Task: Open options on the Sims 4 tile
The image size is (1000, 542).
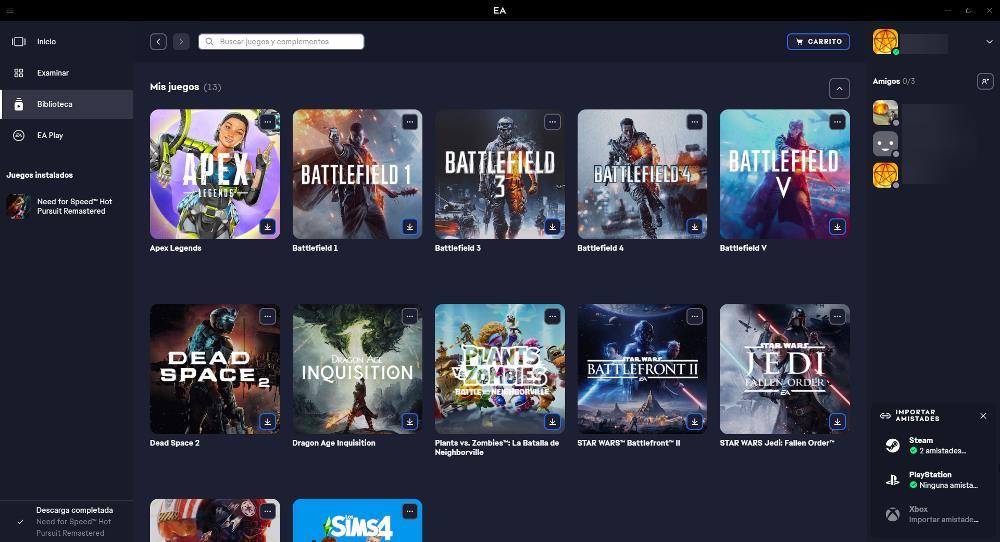Action: 410,511
